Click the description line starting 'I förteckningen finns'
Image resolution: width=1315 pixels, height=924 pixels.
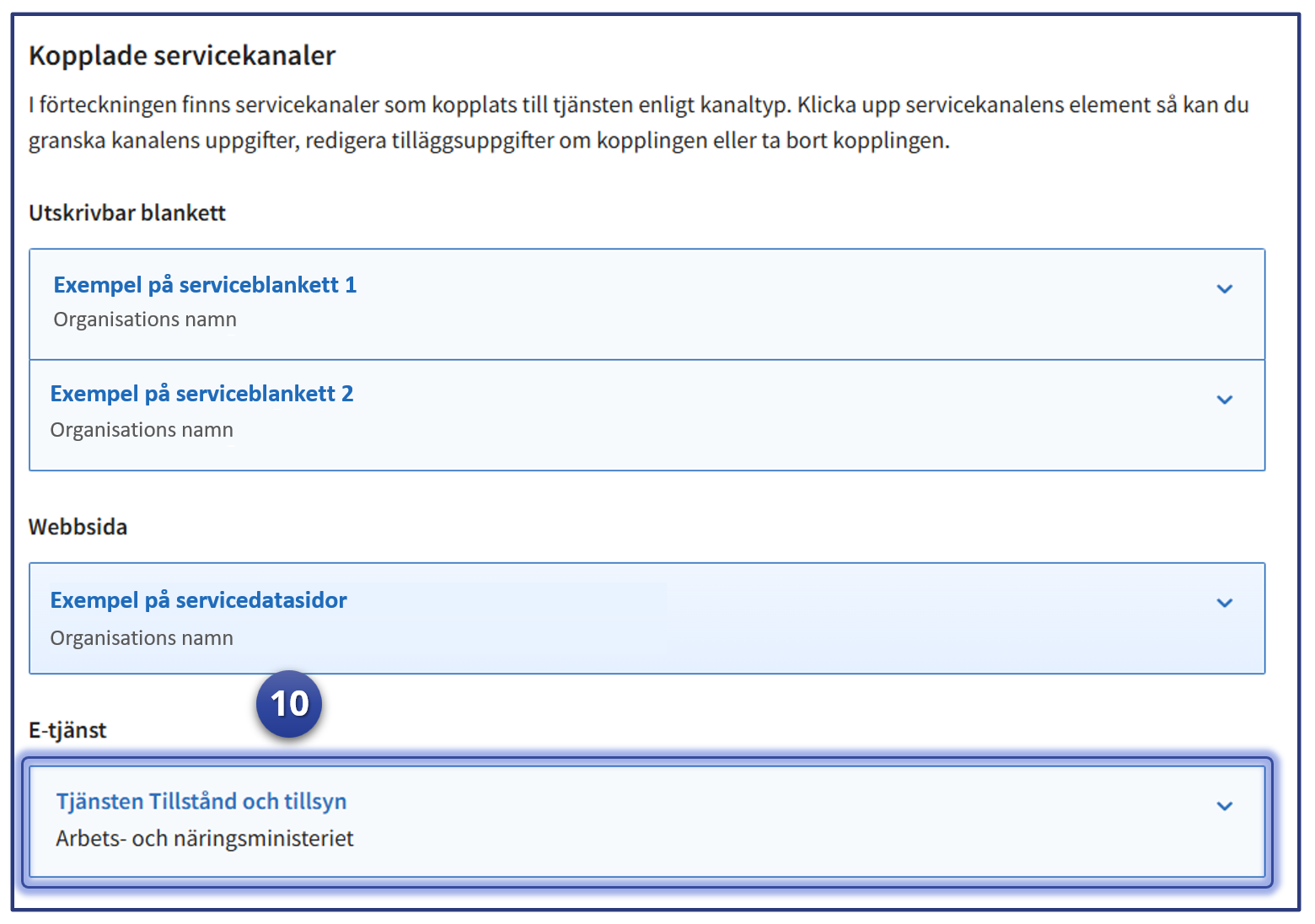coord(638,105)
